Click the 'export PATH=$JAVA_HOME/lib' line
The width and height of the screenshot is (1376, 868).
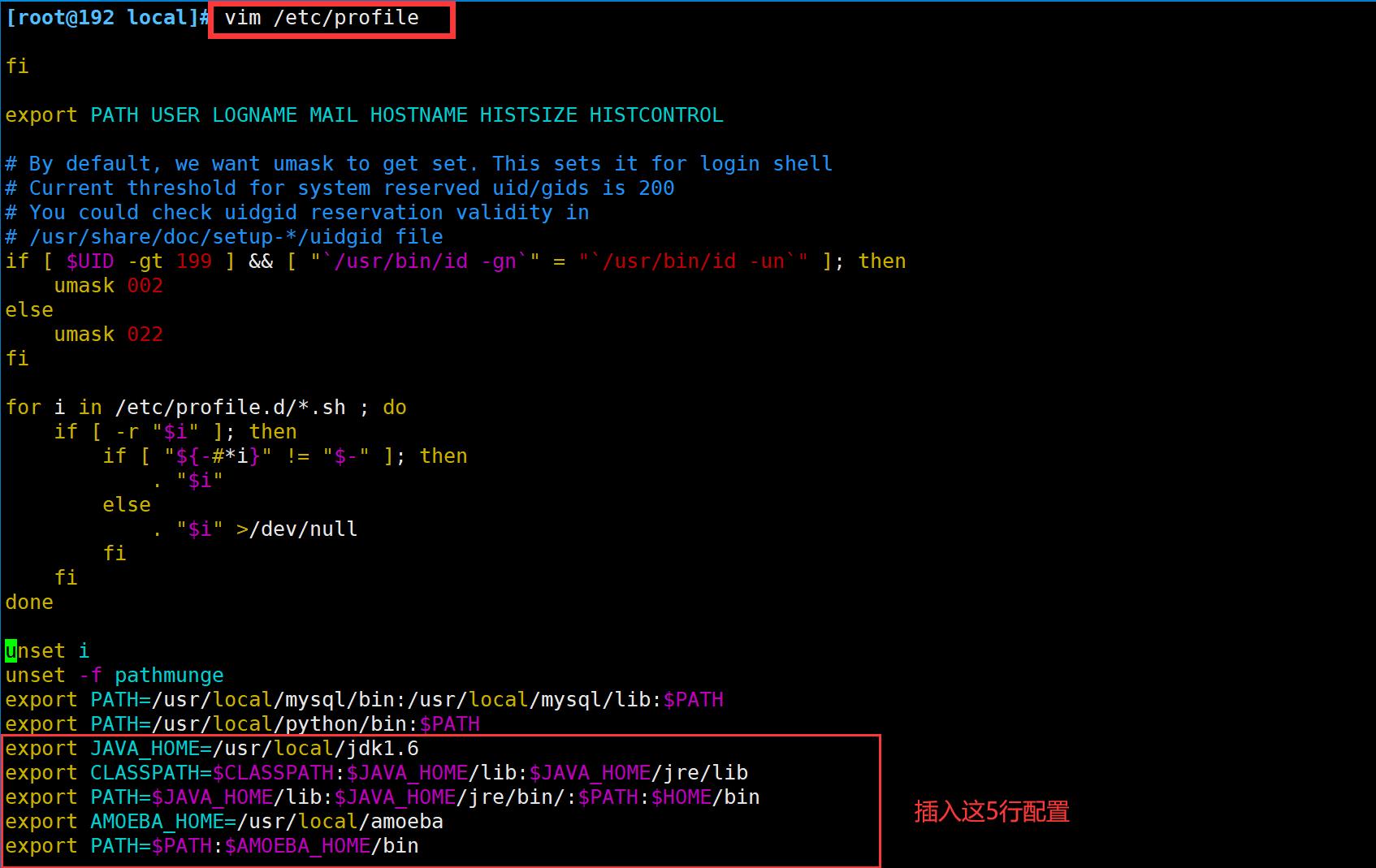[383, 797]
